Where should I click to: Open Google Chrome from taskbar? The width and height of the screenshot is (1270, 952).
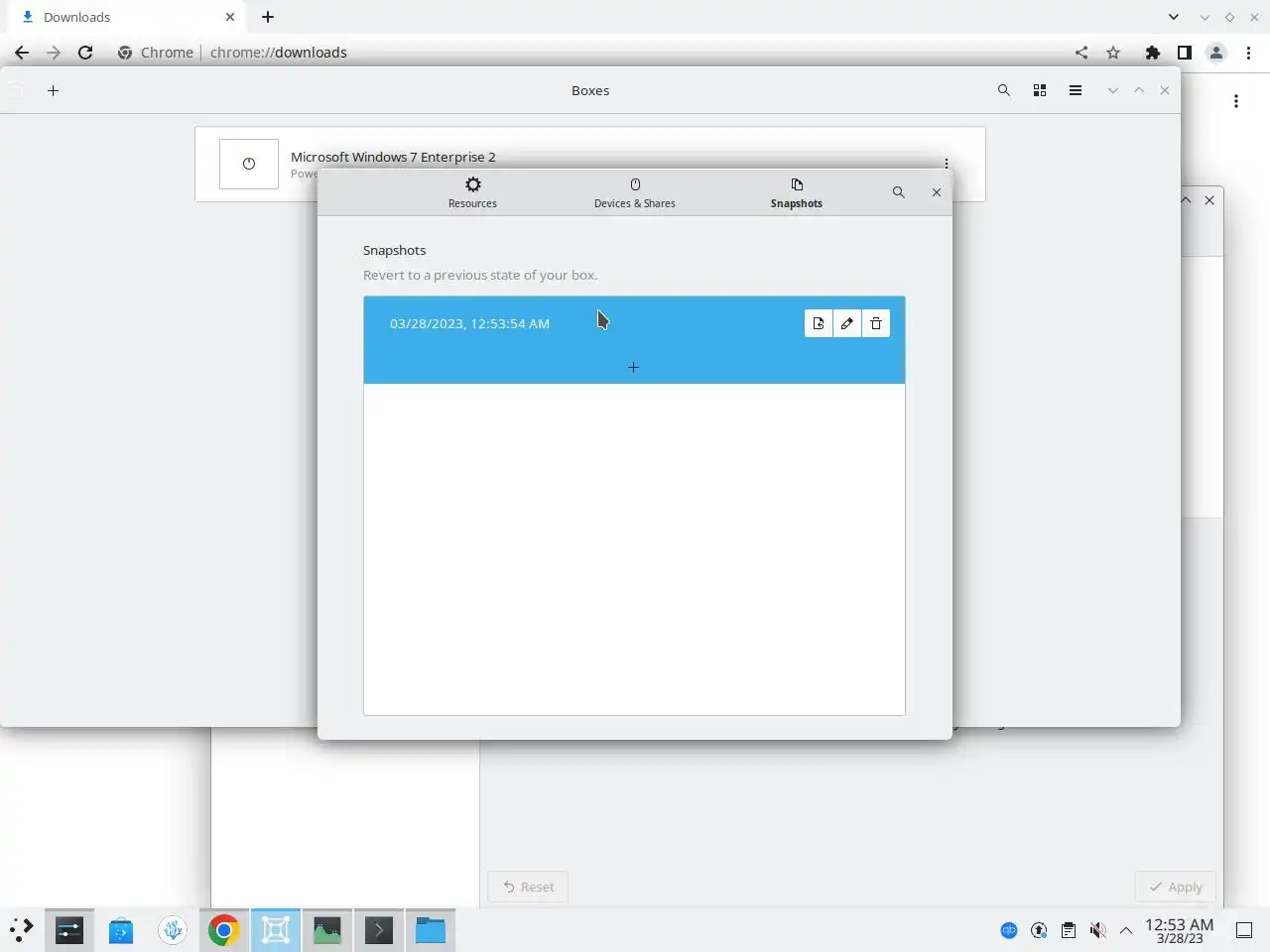(x=224, y=930)
